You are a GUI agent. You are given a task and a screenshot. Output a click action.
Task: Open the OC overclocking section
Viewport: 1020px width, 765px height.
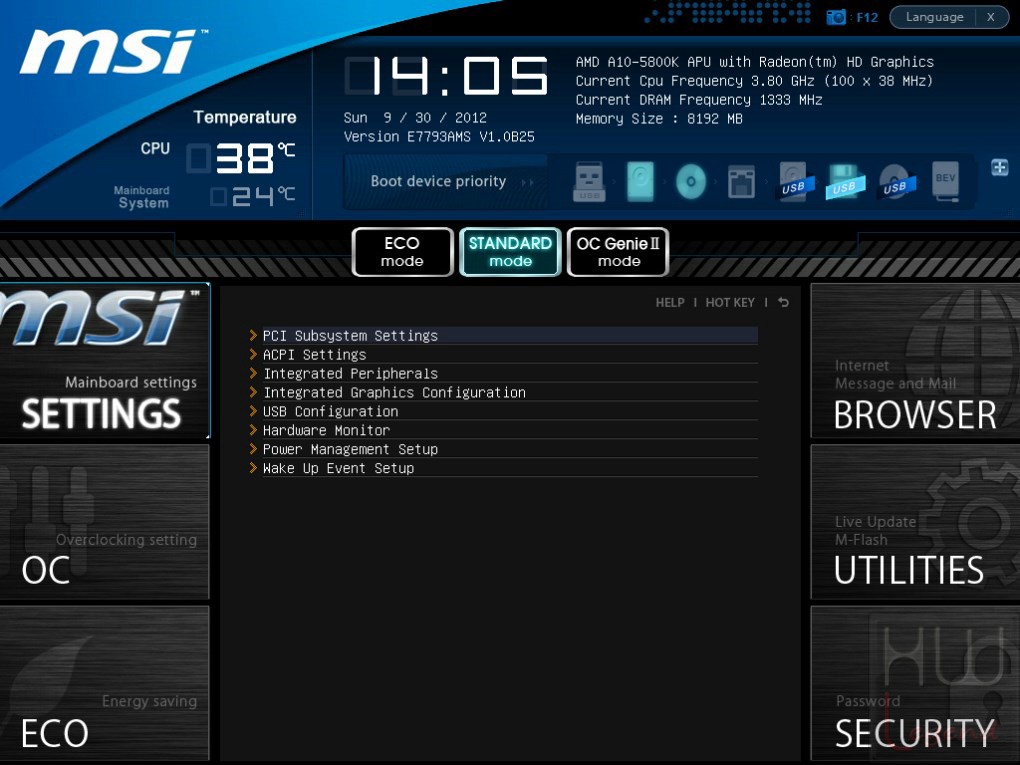(105, 522)
